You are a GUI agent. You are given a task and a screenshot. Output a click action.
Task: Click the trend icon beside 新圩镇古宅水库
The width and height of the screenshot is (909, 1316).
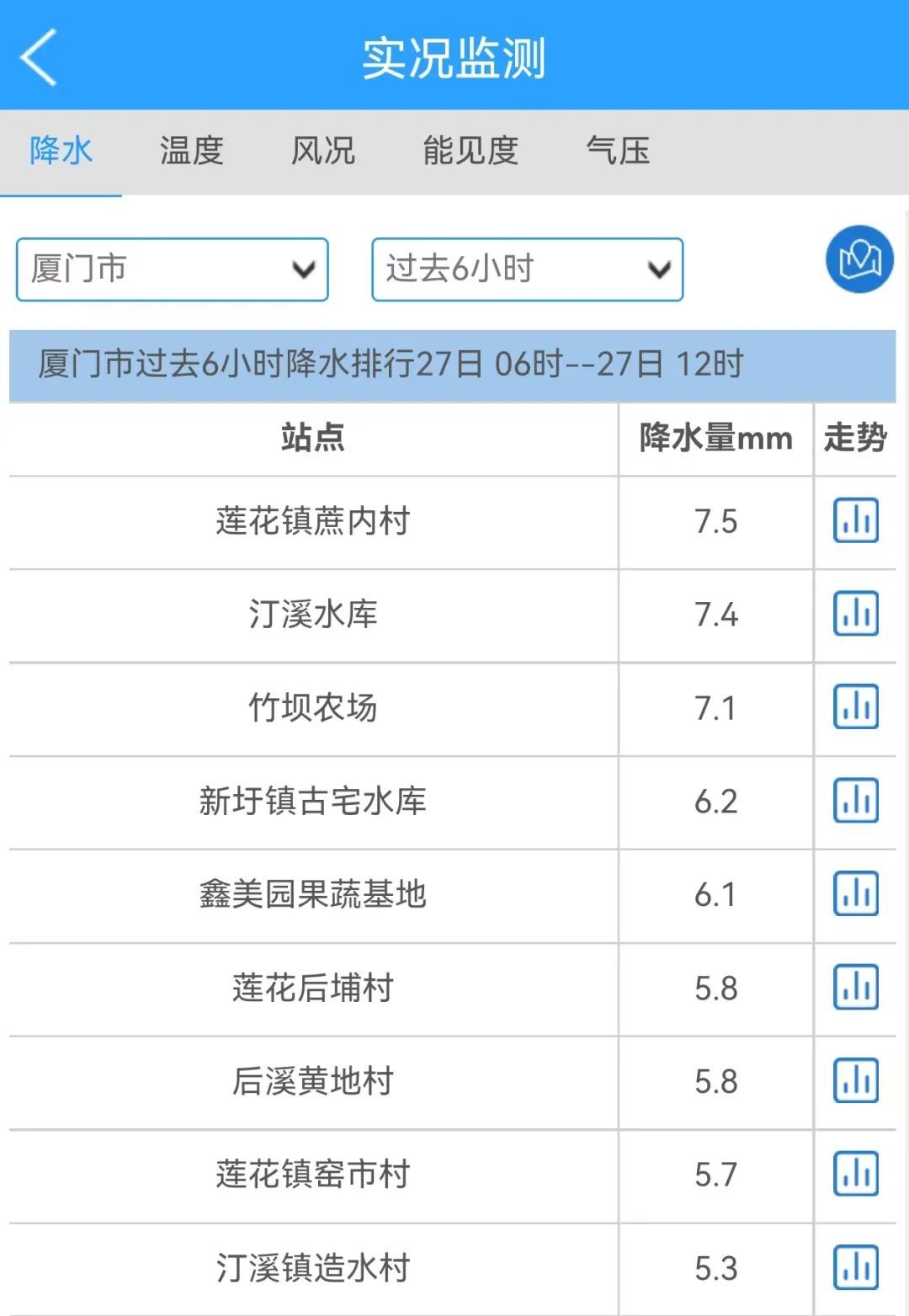(854, 802)
